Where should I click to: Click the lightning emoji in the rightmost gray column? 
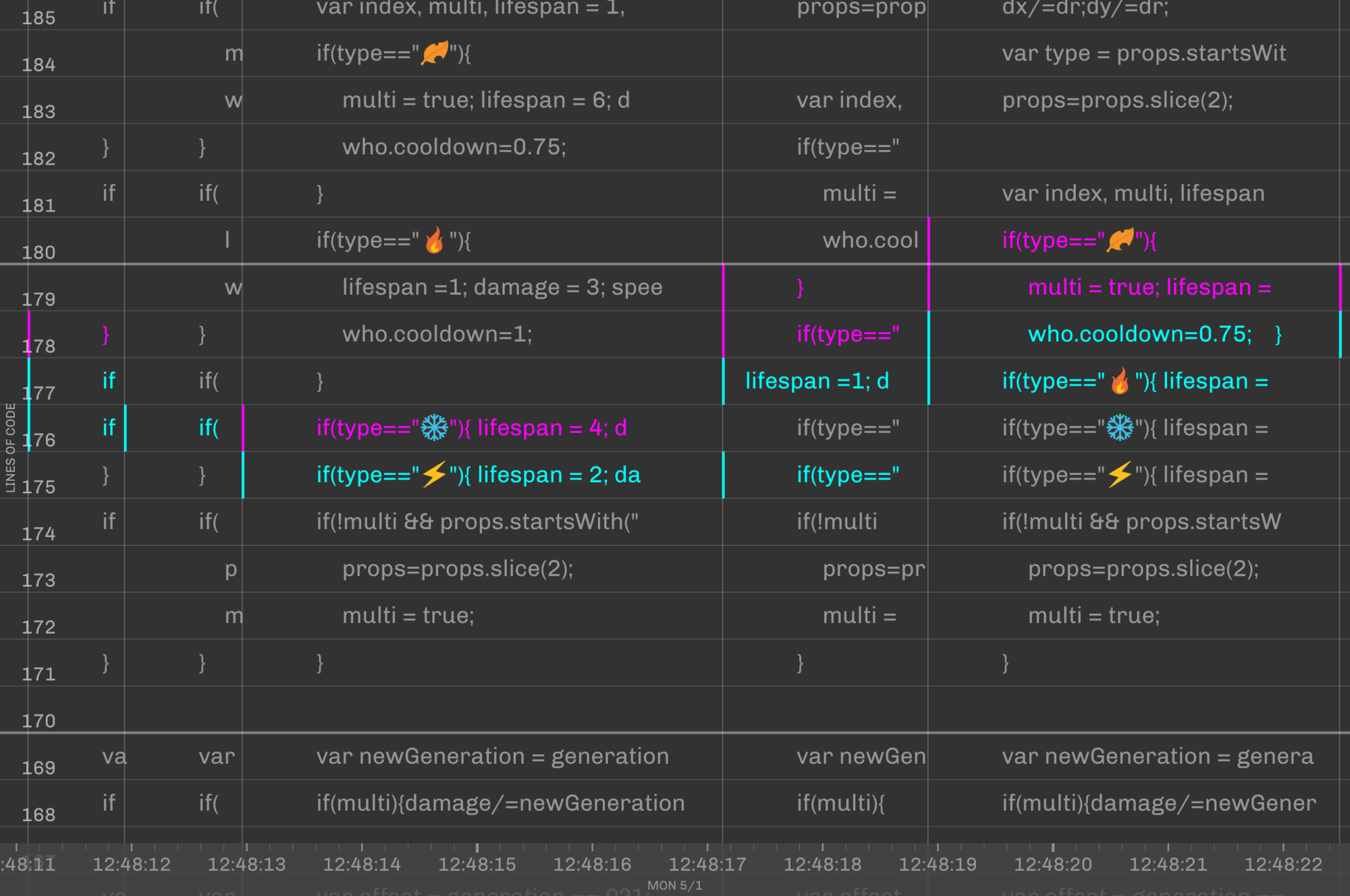pyautogui.click(x=1120, y=474)
